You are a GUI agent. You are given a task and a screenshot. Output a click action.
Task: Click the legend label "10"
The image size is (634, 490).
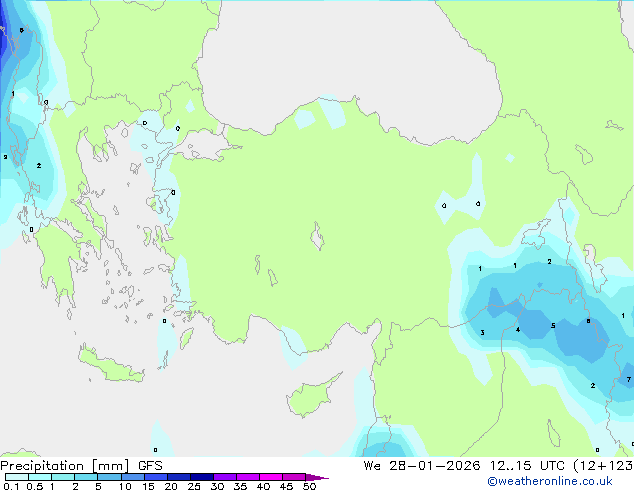(x=125, y=486)
